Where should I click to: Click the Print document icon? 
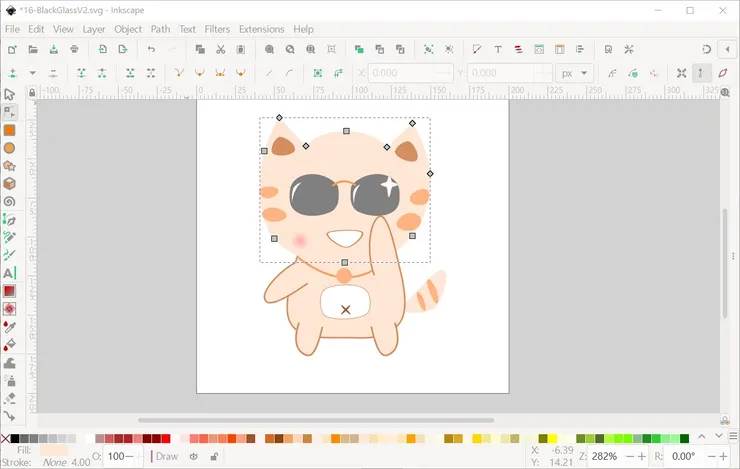coord(75,49)
